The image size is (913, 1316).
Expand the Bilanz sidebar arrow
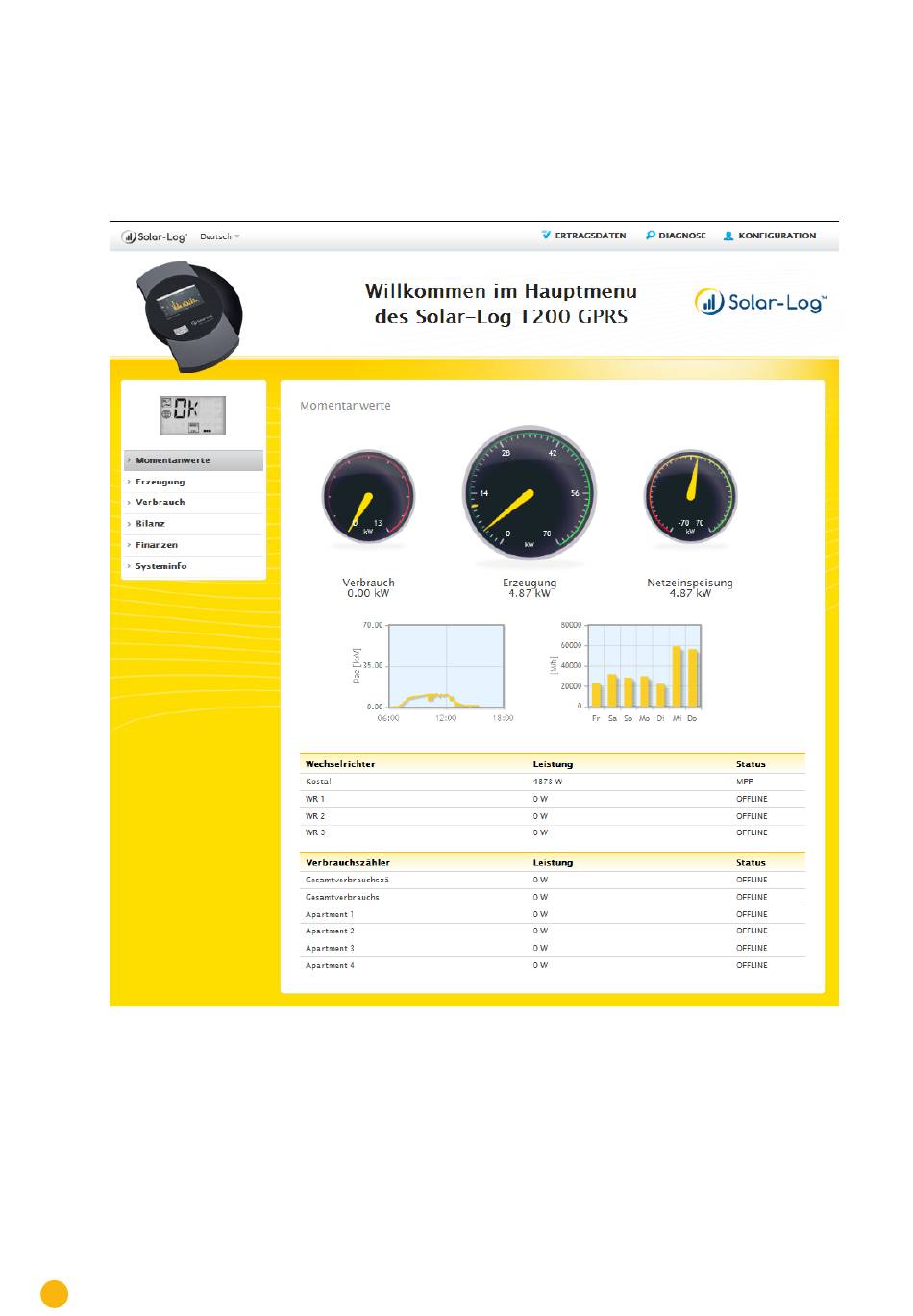point(129,524)
